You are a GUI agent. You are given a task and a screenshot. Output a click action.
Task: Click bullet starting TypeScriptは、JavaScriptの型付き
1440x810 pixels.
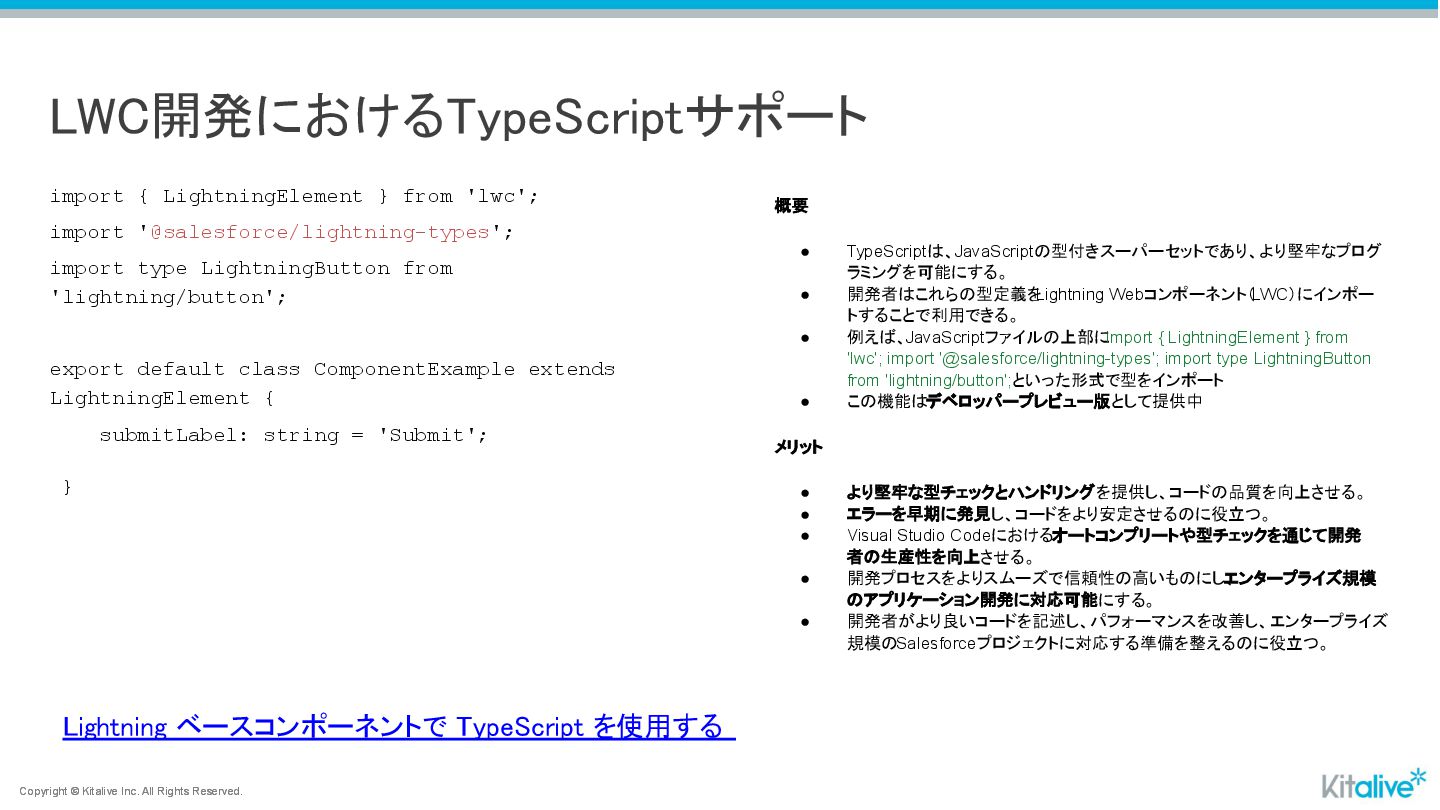pos(1113,261)
